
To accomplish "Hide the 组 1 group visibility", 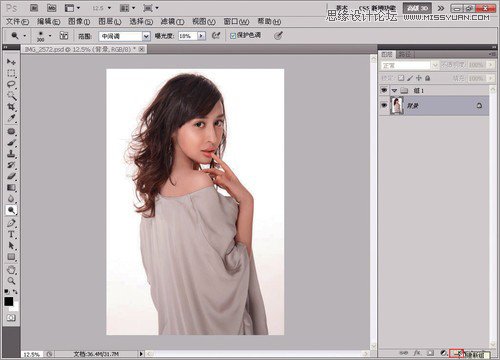I will [x=384, y=90].
